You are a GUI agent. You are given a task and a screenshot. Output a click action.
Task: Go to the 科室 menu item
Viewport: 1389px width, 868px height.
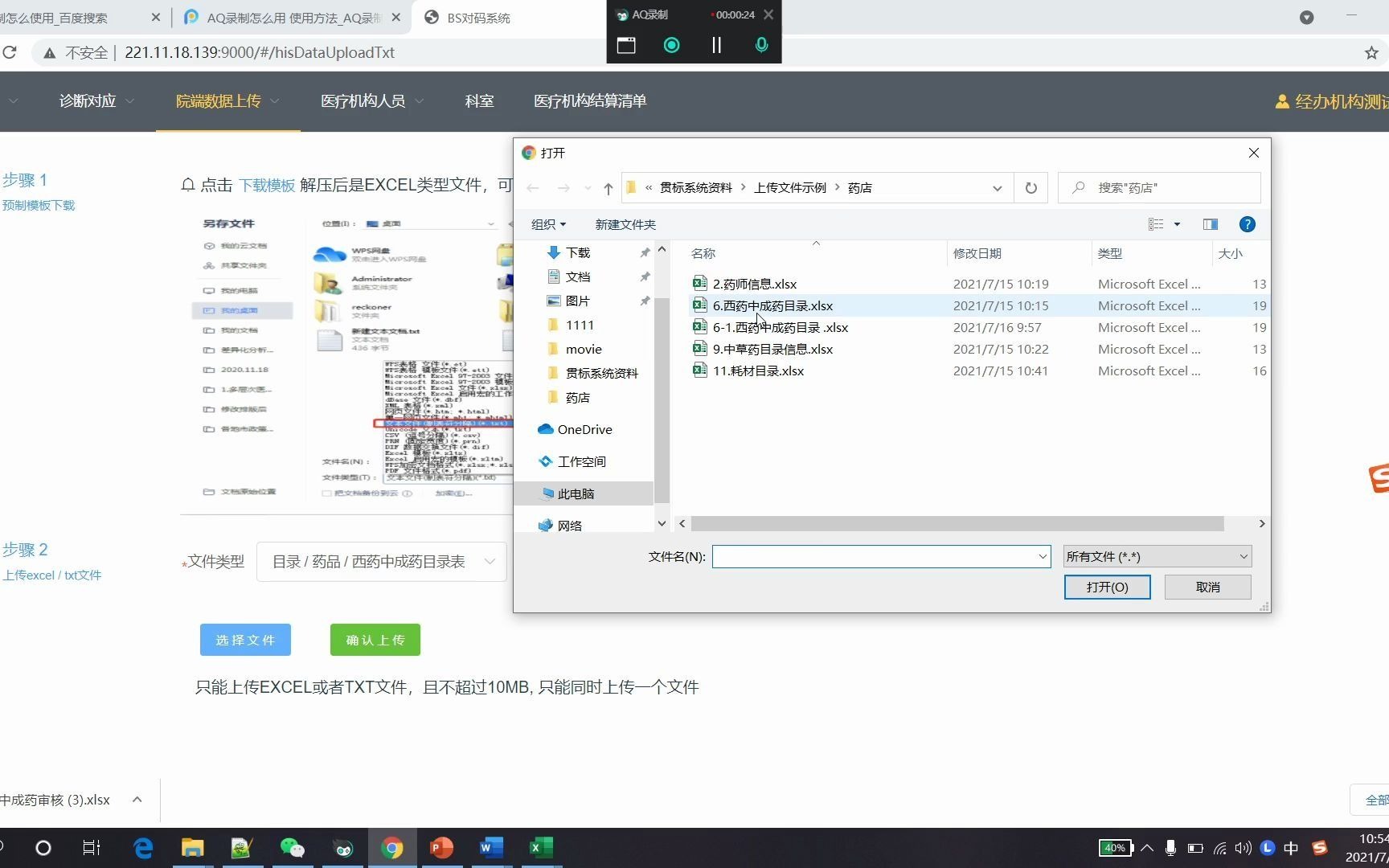(x=479, y=101)
